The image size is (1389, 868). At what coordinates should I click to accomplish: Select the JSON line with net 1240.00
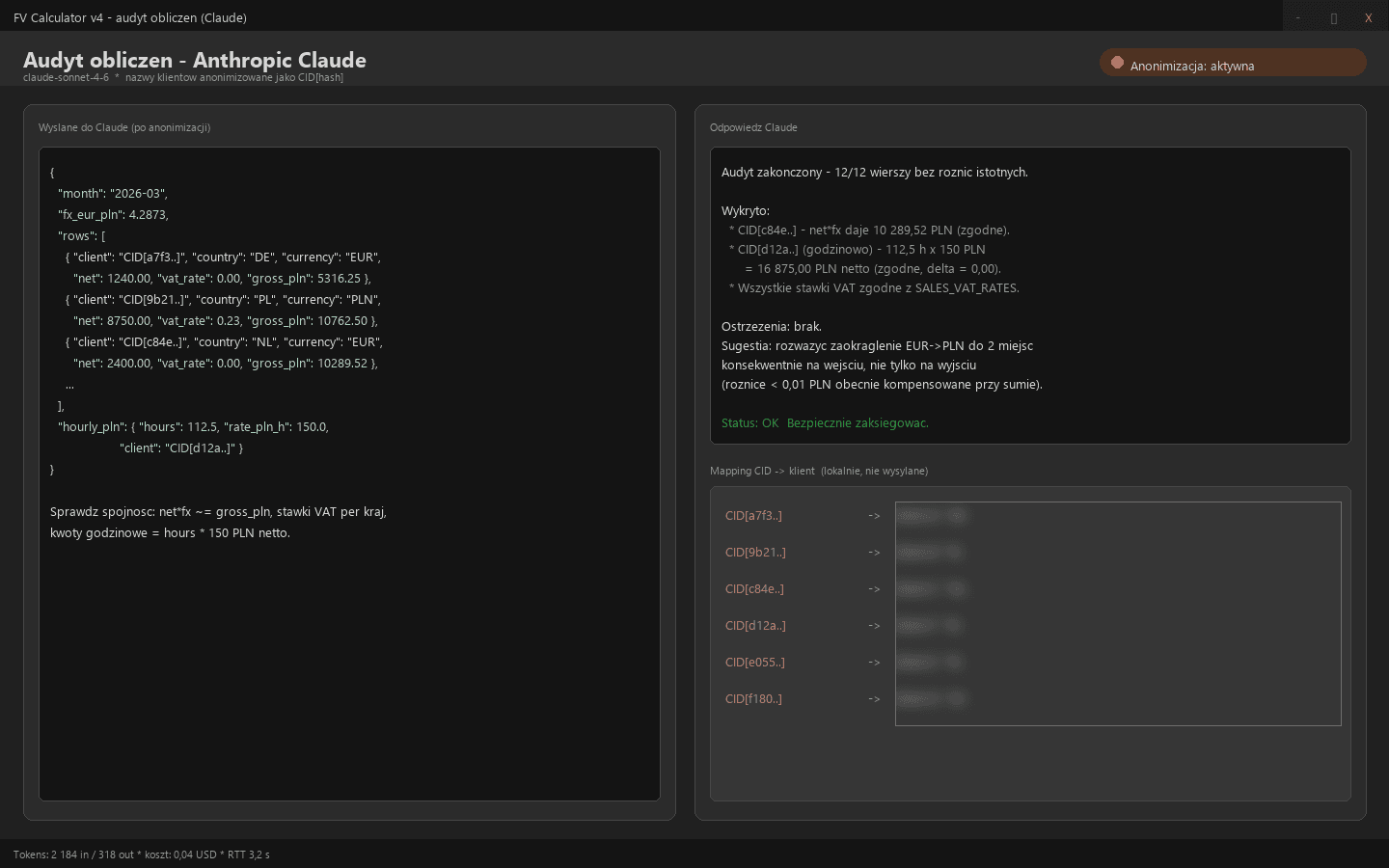[x=222, y=279]
